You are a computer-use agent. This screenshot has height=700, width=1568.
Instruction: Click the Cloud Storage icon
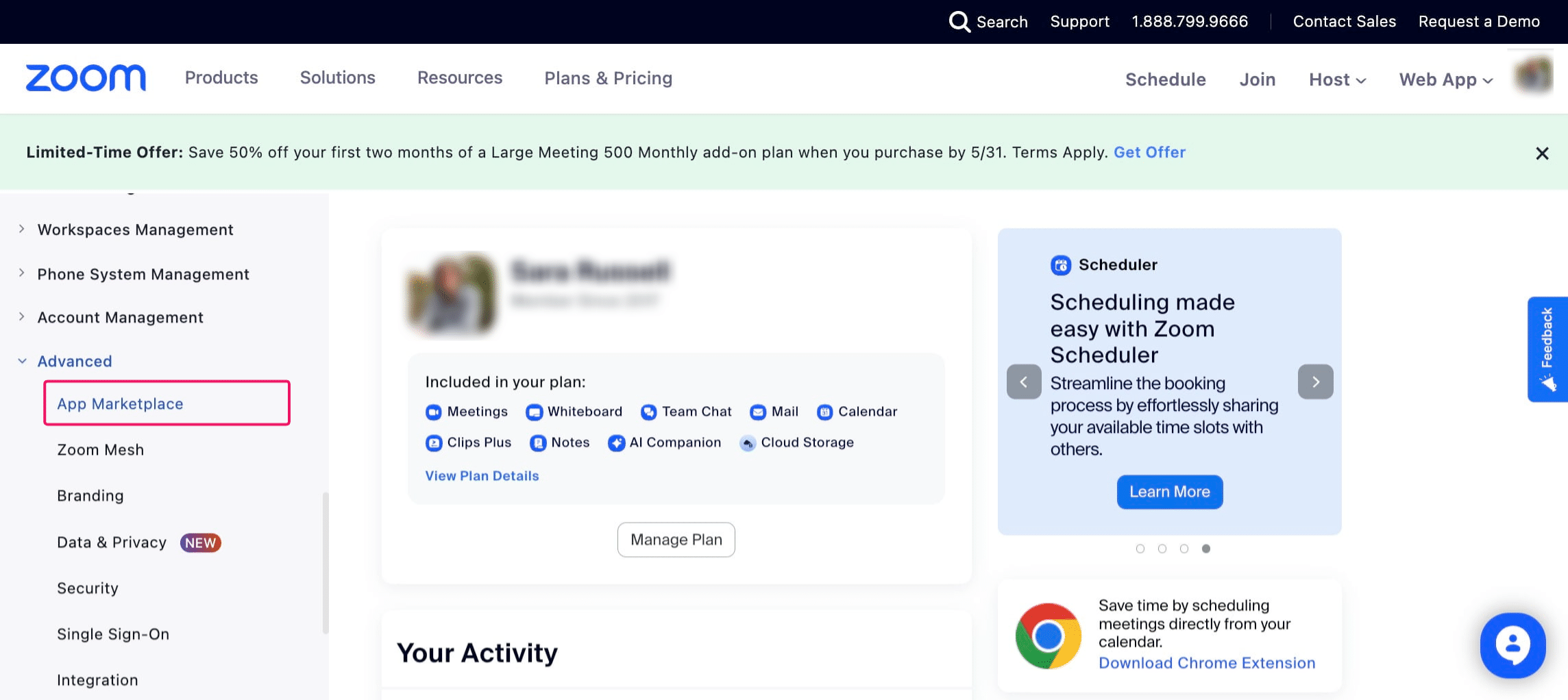tap(747, 443)
